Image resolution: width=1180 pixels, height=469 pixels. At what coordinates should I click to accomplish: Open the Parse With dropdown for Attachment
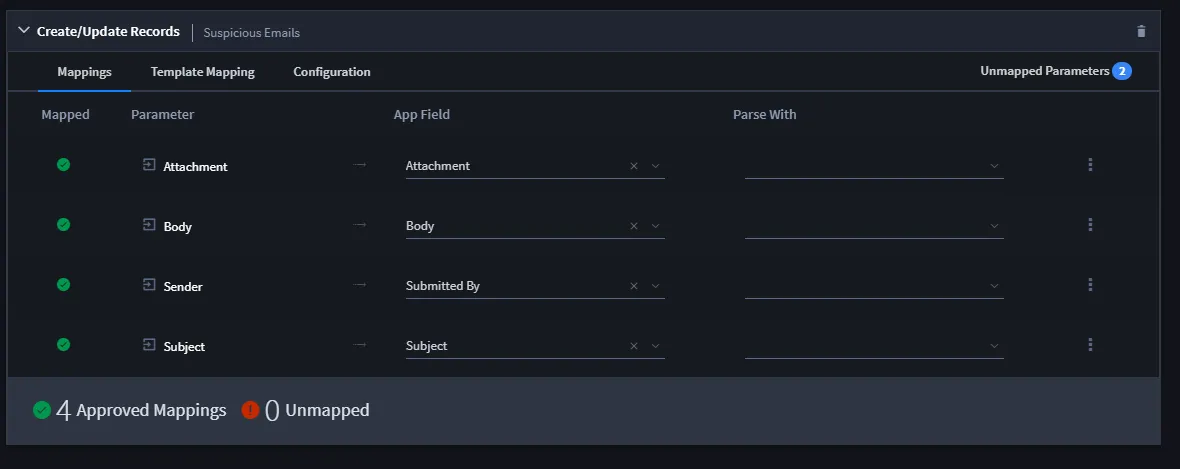pyautogui.click(x=874, y=166)
